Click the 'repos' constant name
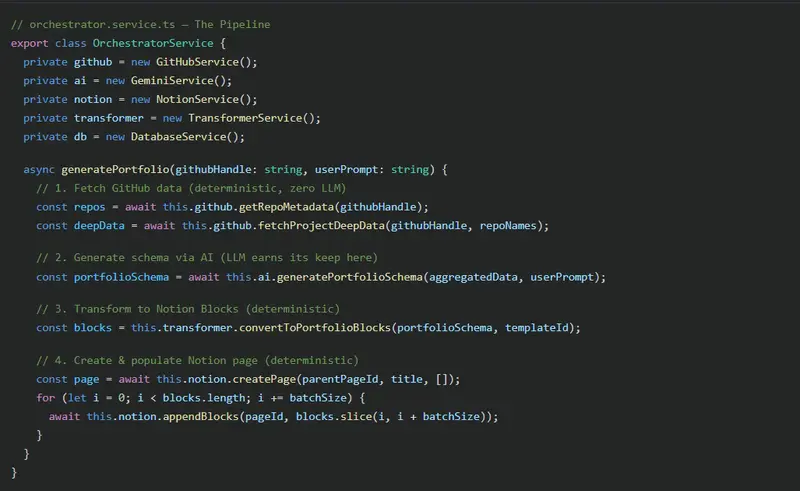 [89, 207]
